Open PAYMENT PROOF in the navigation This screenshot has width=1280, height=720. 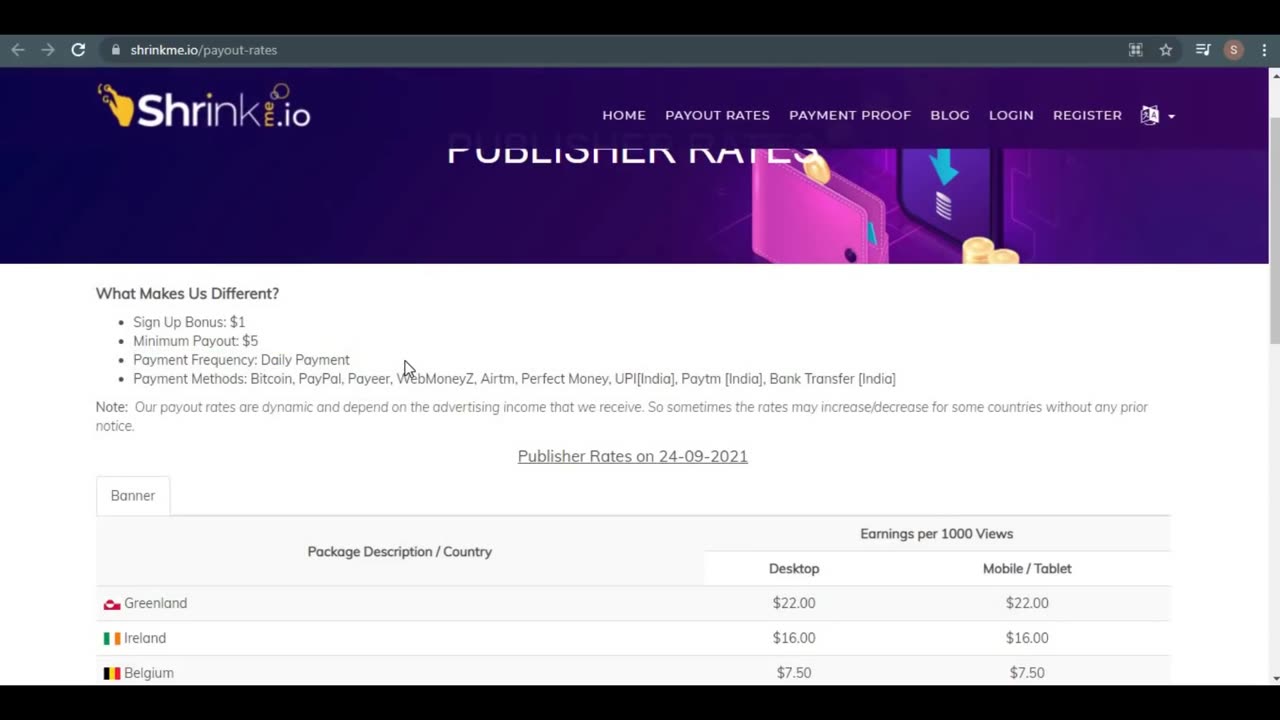click(850, 115)
